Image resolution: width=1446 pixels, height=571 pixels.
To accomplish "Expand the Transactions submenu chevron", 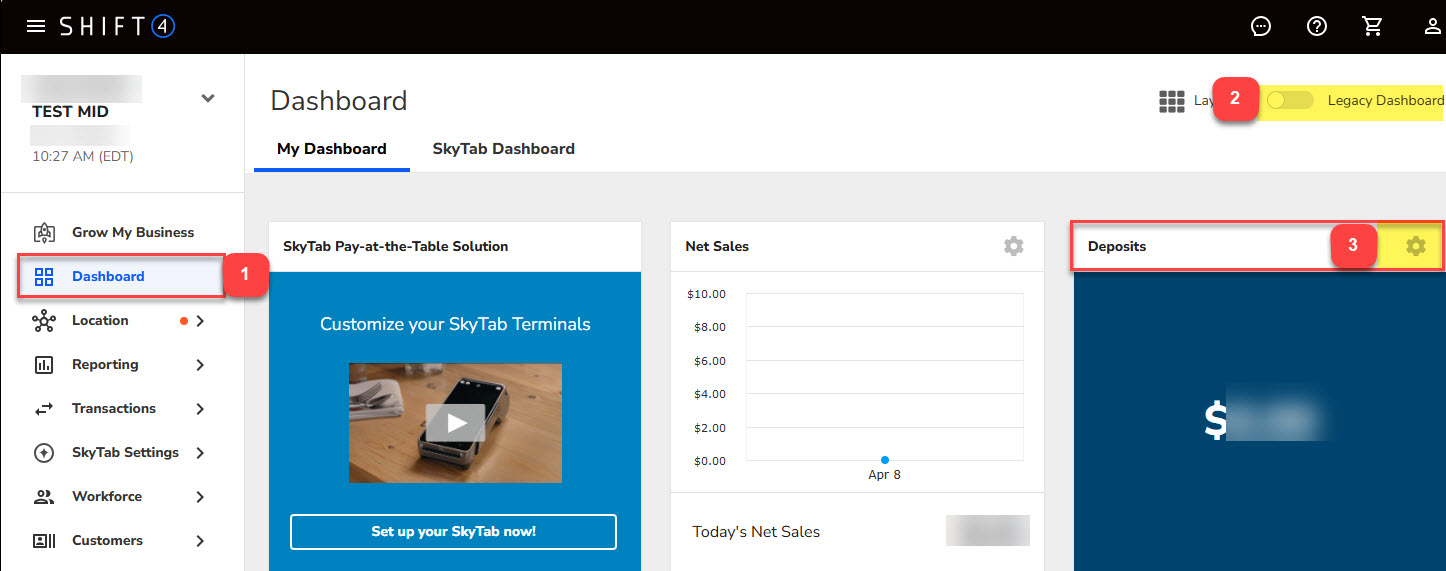I will coord(200,409).
